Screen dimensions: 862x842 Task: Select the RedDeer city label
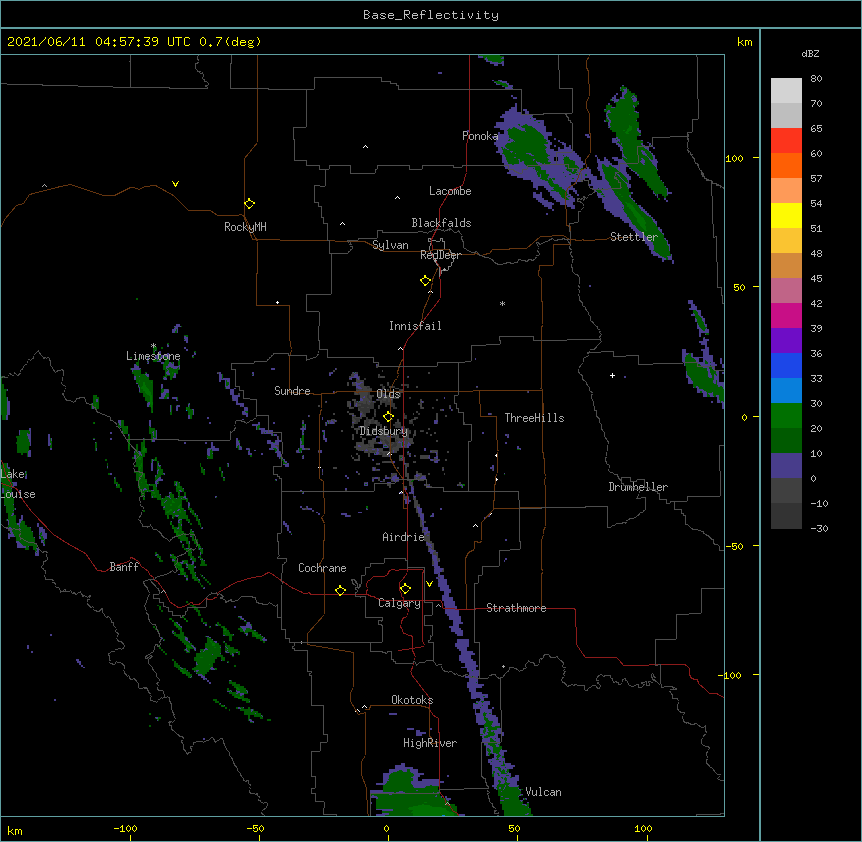tap(440, 255)
